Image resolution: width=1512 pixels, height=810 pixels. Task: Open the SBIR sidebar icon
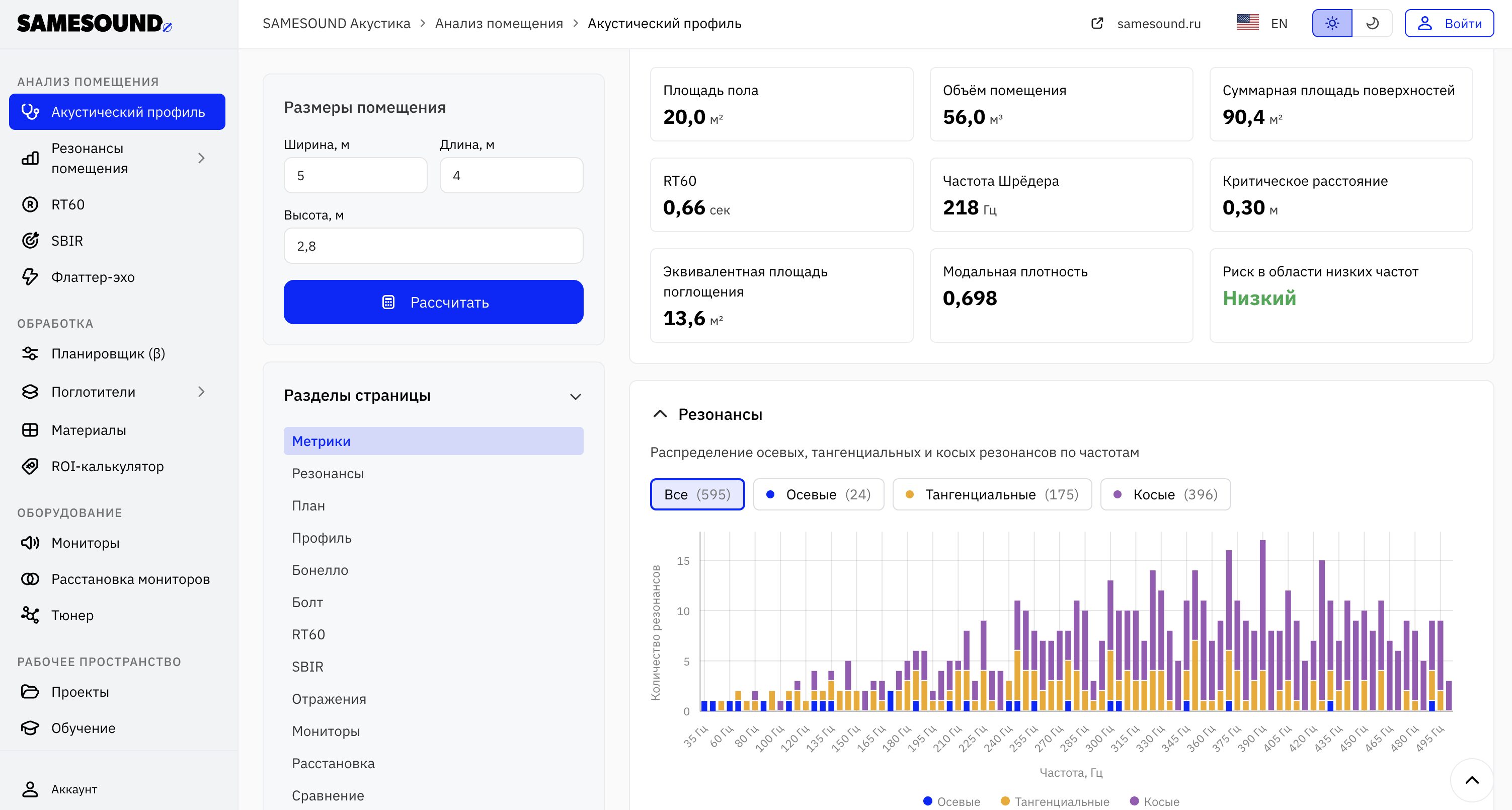pyautogui.click(x=30, y=241)
